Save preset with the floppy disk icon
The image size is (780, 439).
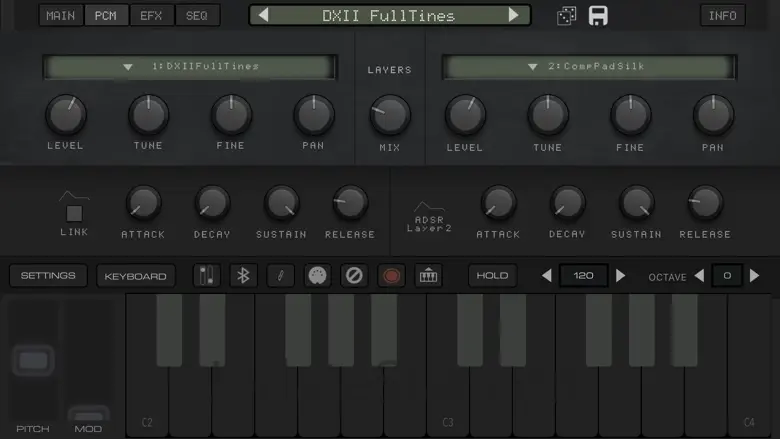[x=598, y=15]
